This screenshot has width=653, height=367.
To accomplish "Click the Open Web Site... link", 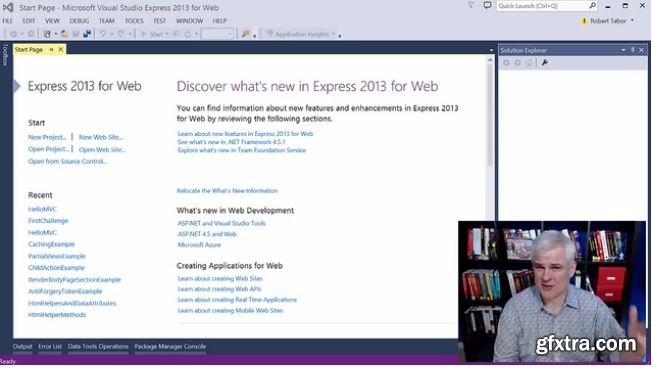I will (102, 150).
